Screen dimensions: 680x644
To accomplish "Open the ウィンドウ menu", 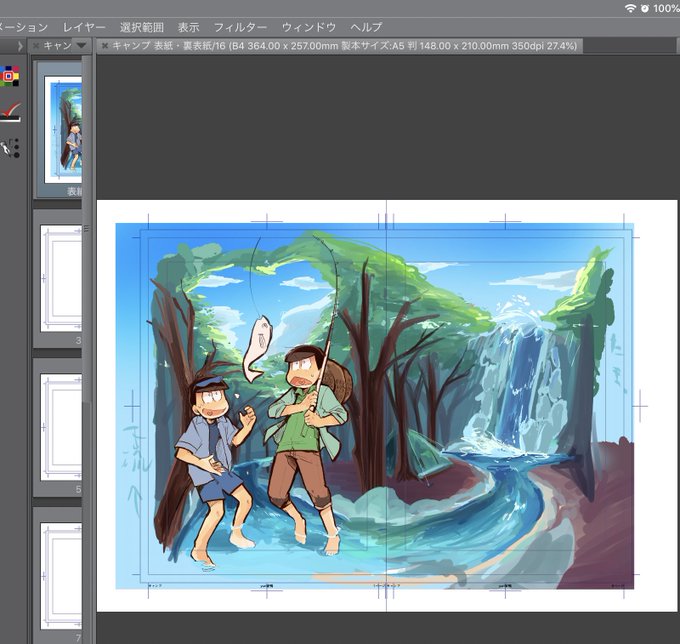I will 309,27.
